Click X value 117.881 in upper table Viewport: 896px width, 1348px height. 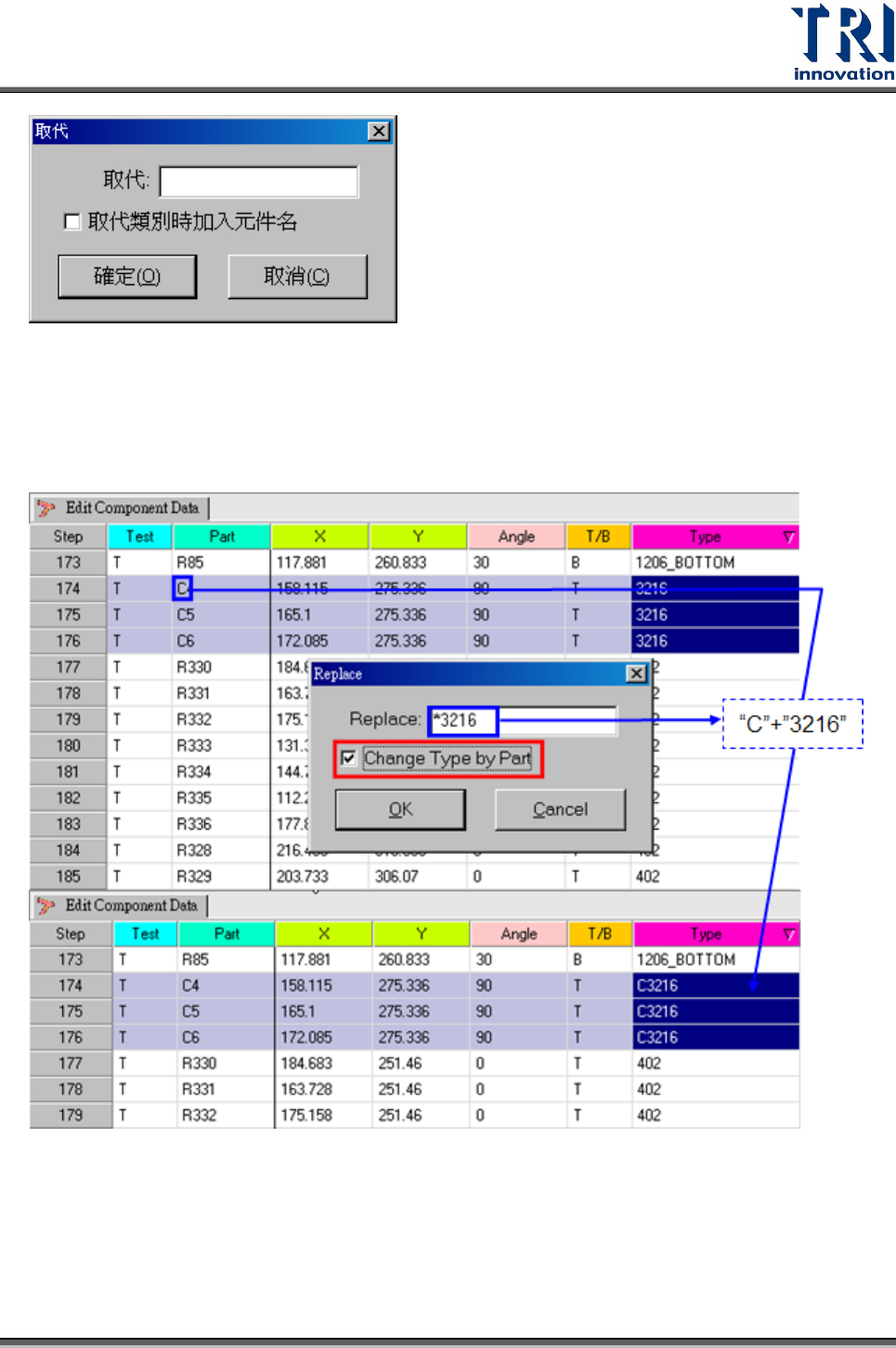coord(320,563)
